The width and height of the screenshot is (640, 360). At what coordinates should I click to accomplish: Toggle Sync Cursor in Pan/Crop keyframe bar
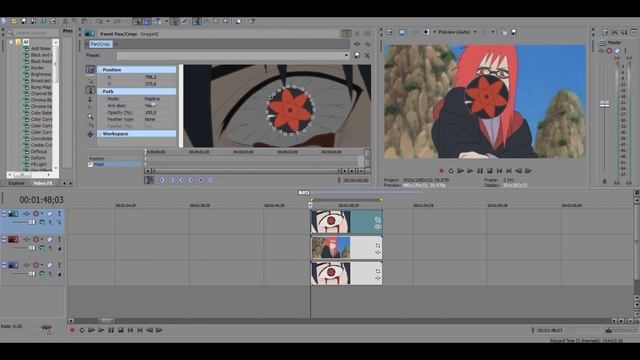coord(149,180)
